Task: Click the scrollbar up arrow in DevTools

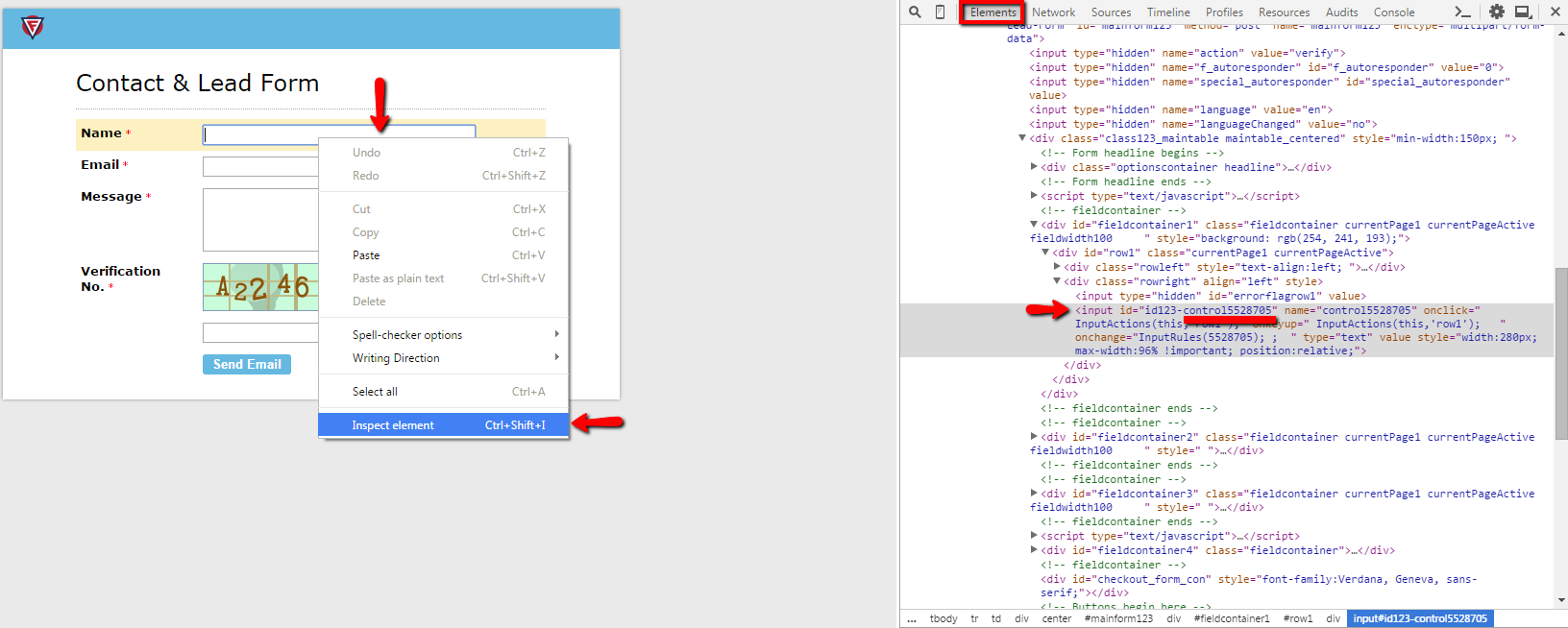Action: (1560, 33)
